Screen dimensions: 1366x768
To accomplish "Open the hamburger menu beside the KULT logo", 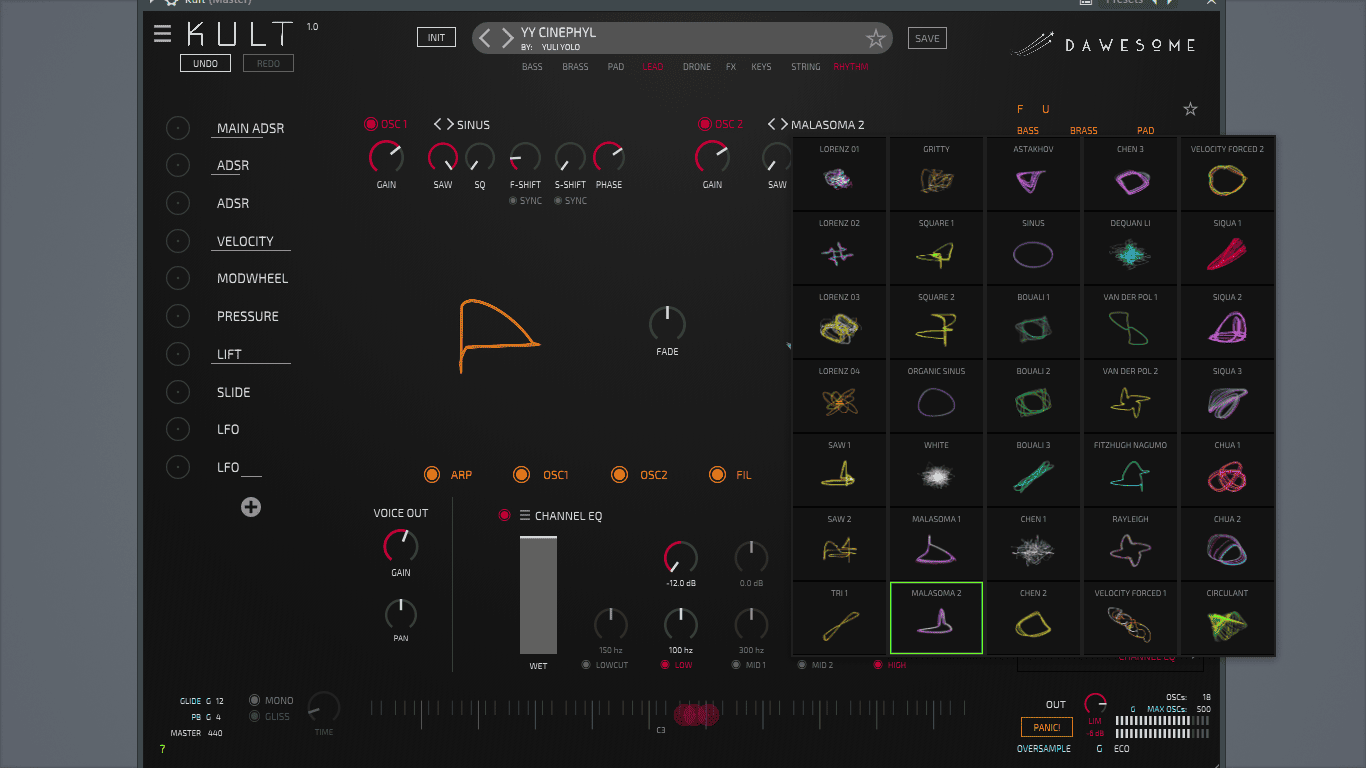I will tap(162, 34).
